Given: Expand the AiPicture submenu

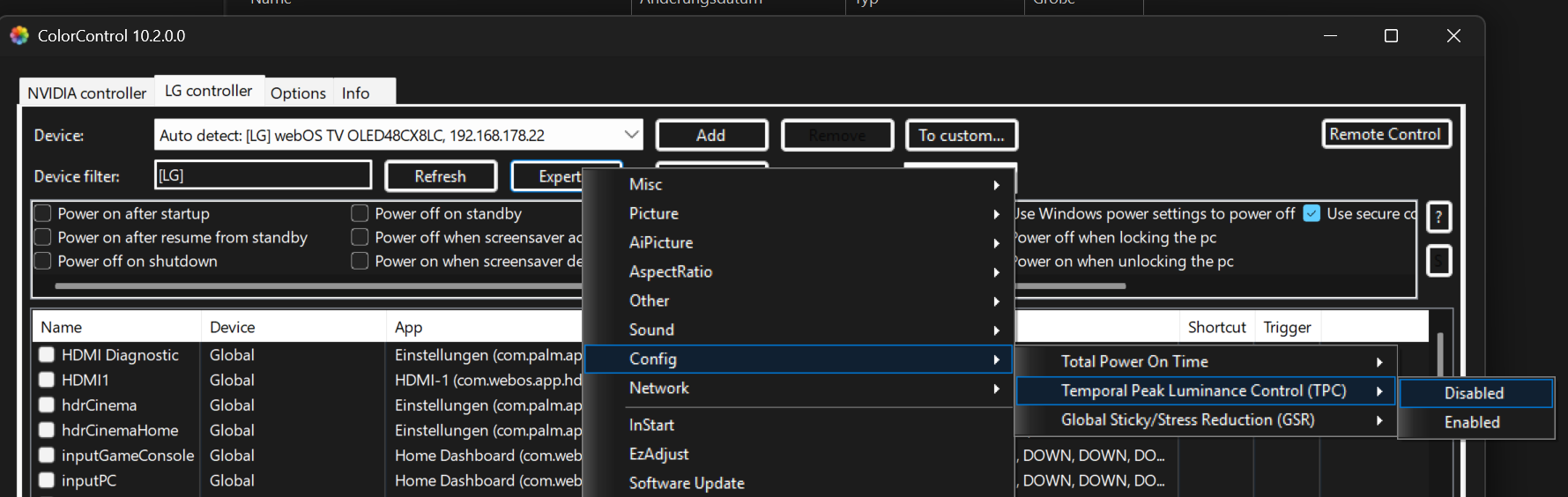Looking at the screenshot, I should coord(799,242).
